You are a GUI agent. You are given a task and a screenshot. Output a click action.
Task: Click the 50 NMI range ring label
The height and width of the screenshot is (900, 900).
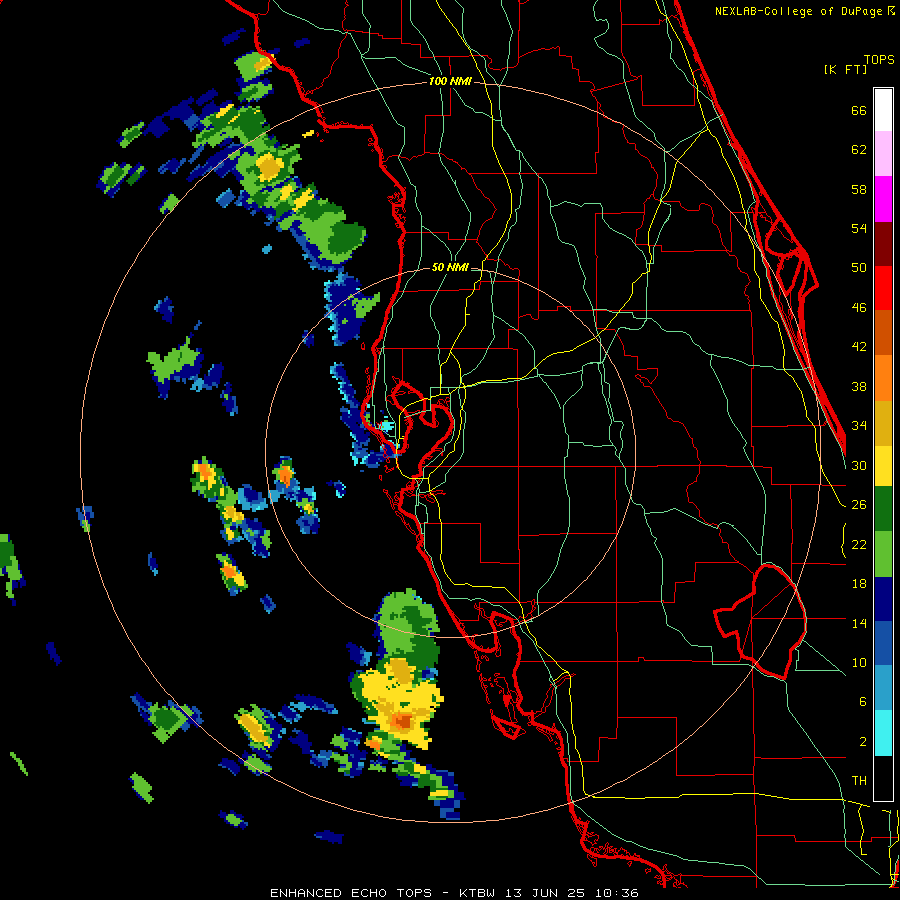point(450,267)
